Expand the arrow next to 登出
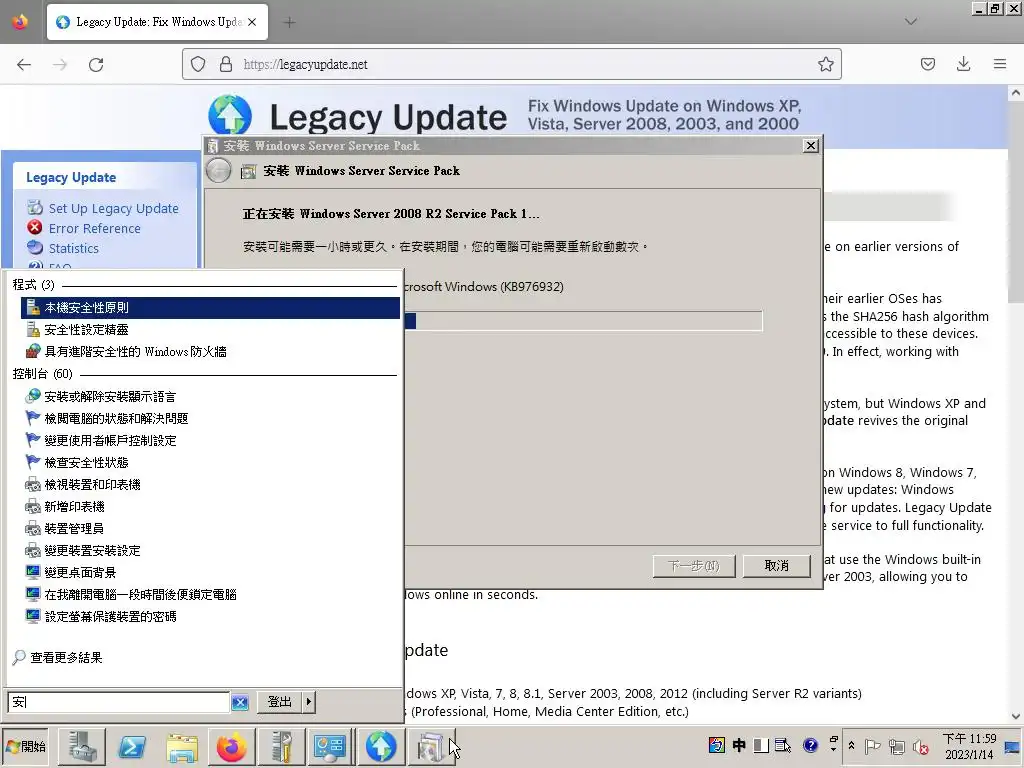This screenshot has height=768, width=1024. point(308,702)
